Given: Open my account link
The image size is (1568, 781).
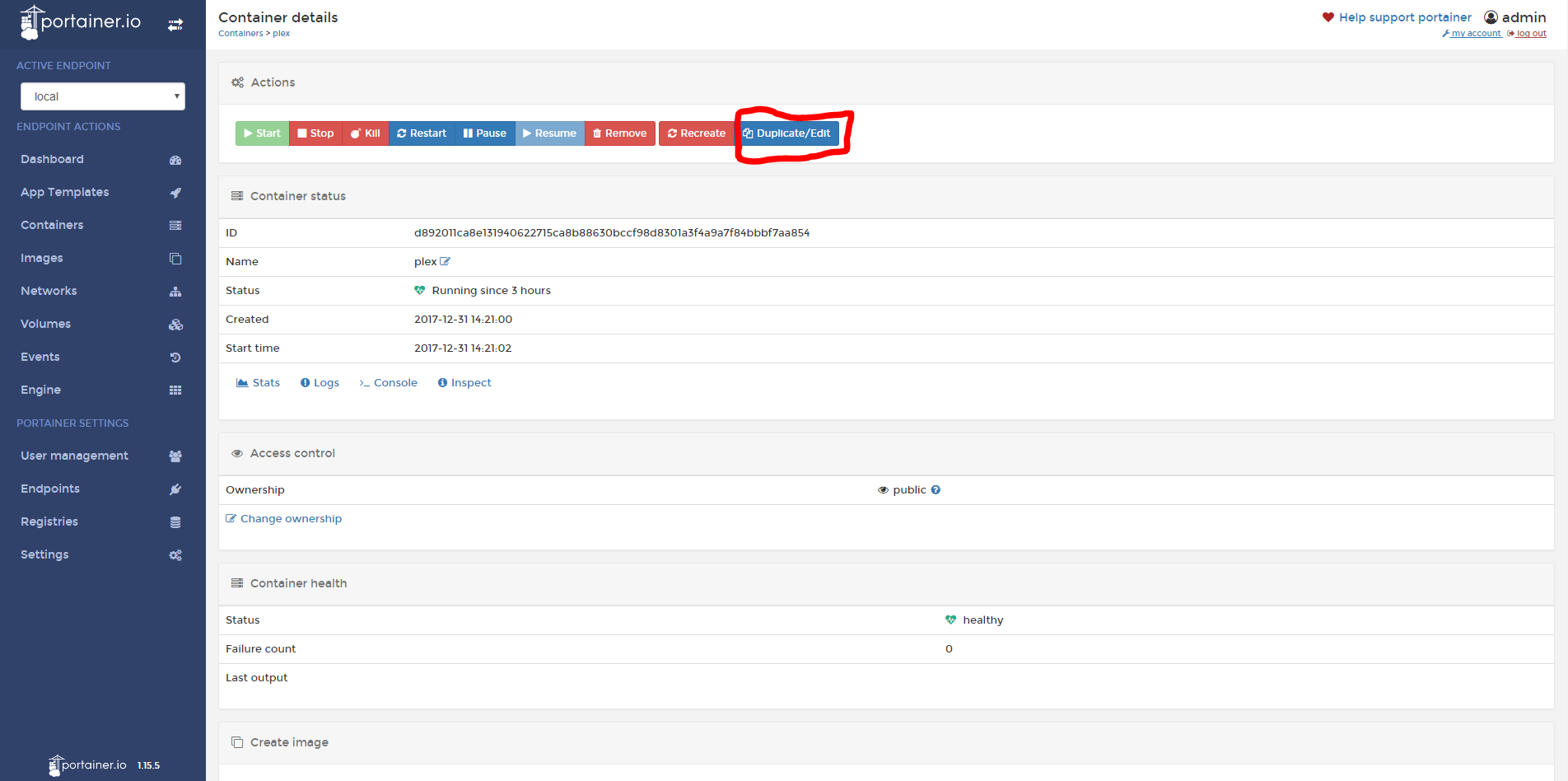Looking at the screenshot, I should (x=1472, y=34).
